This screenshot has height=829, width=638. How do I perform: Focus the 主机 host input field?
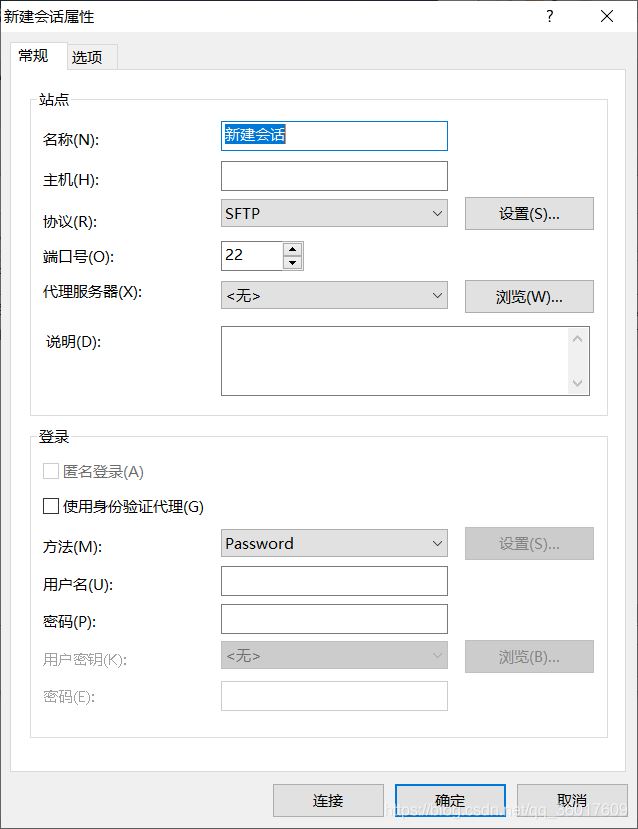click(x=334, y=177)
